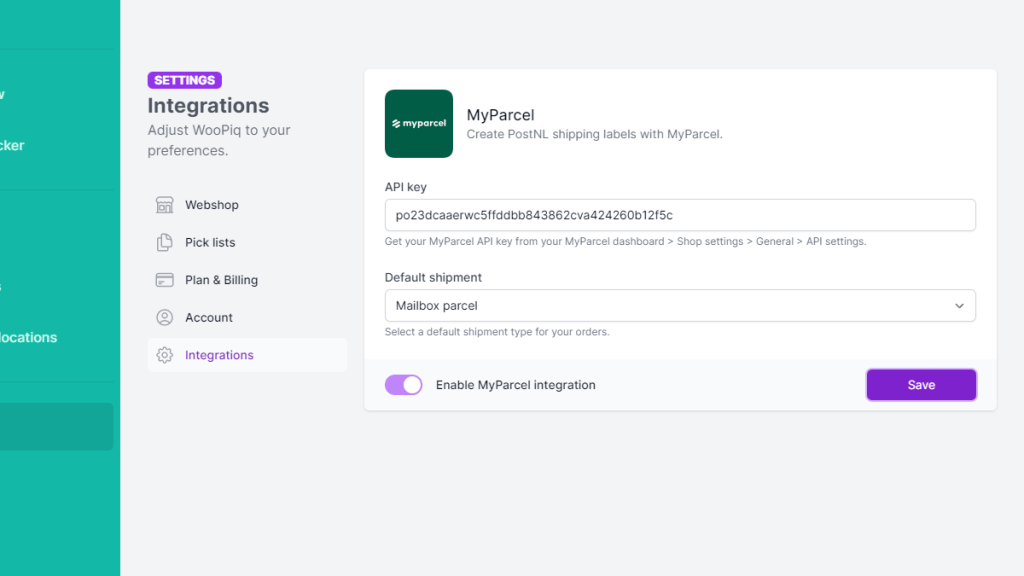Click the Account person icon
The width and height of the screenshot is (1024, 576).
(165, 317)
